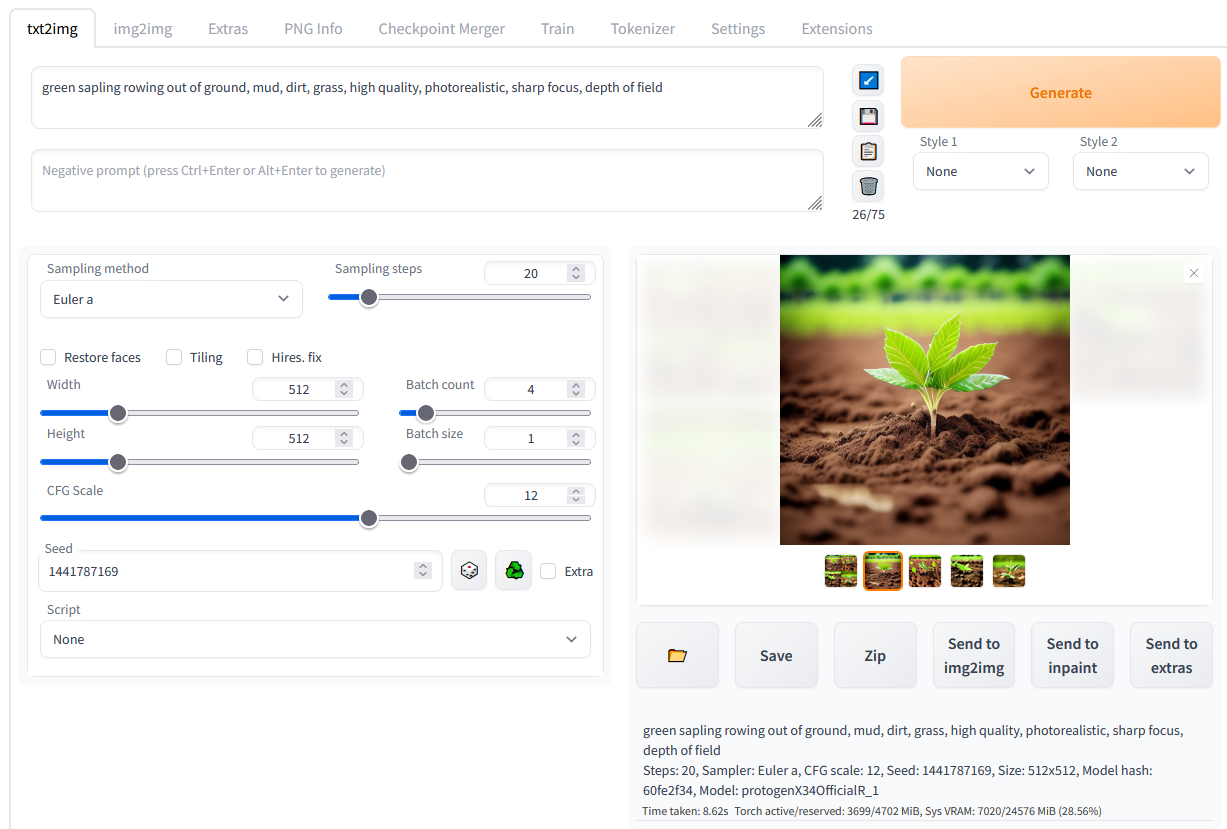Screen dimensions: 1227x829
Task: Open the Script dropdown
Action: (315, 639)
